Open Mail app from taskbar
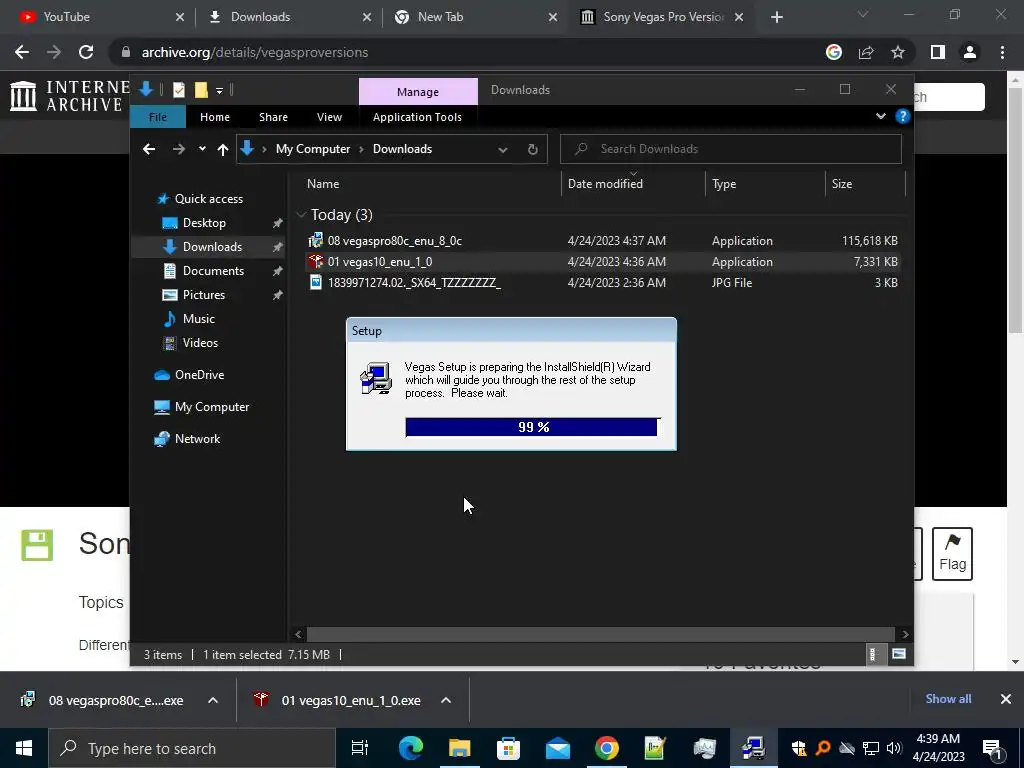 (x=558, y=748)
